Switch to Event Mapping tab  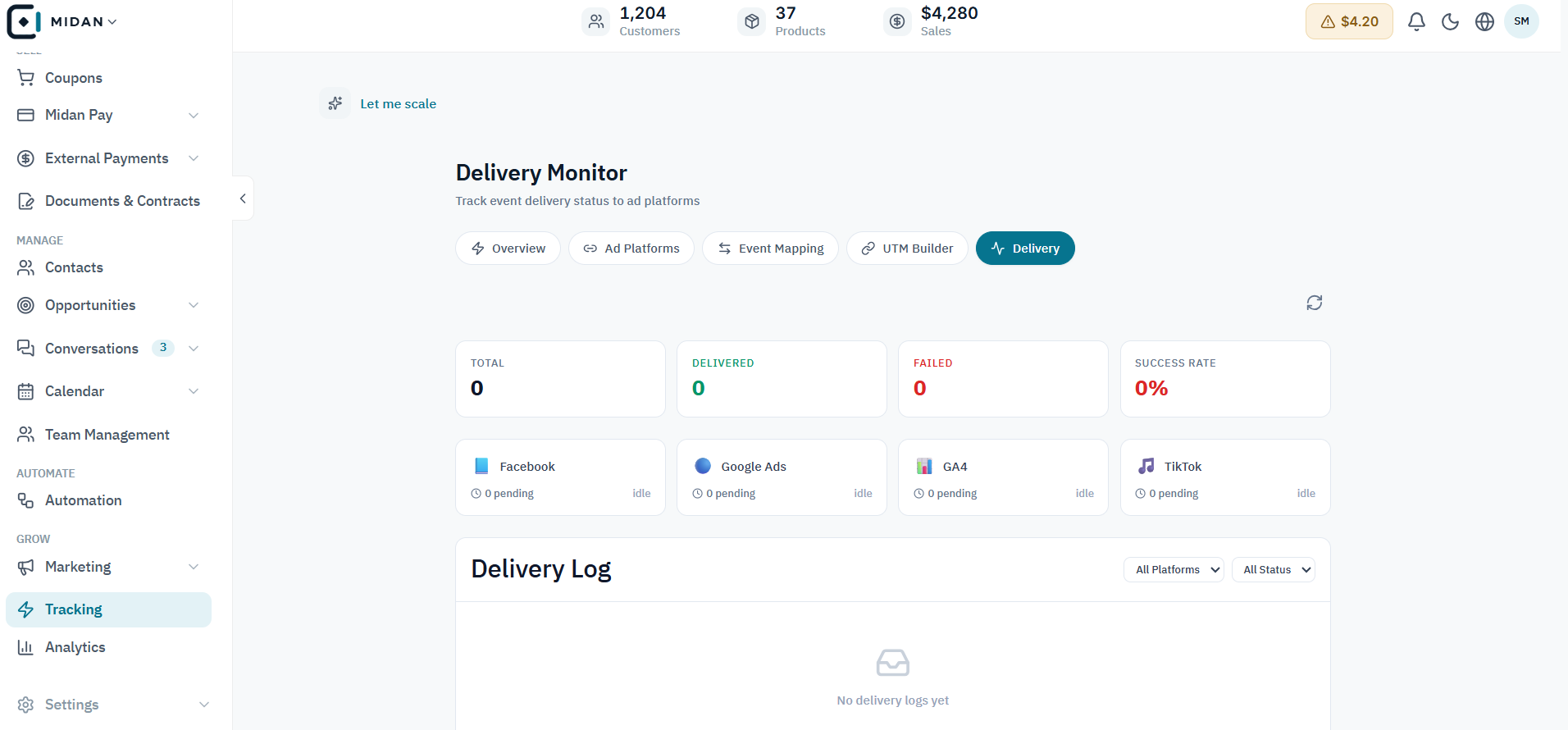[770, 249]
